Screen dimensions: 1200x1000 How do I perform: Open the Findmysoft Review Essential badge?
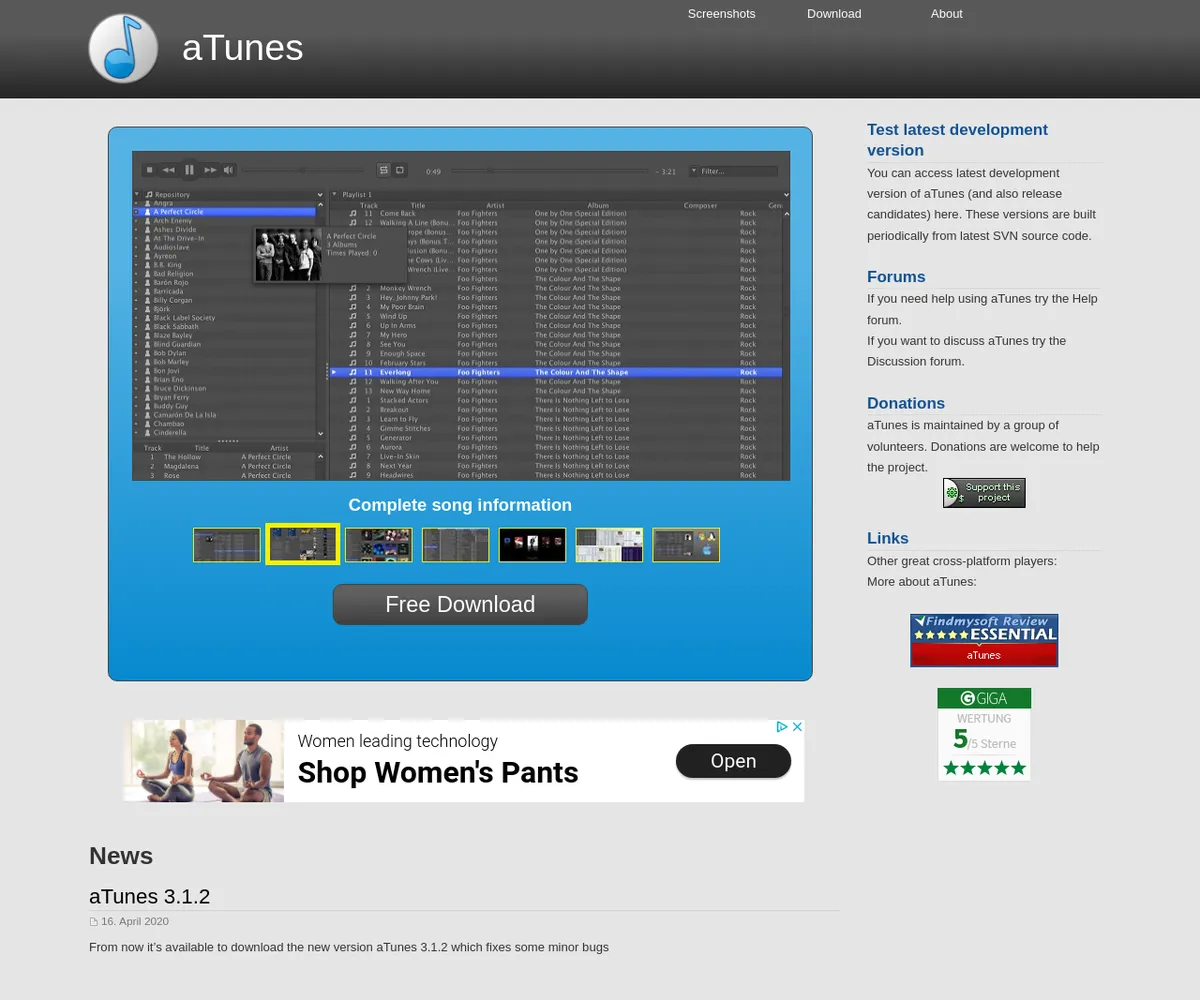tap(984, 640)
